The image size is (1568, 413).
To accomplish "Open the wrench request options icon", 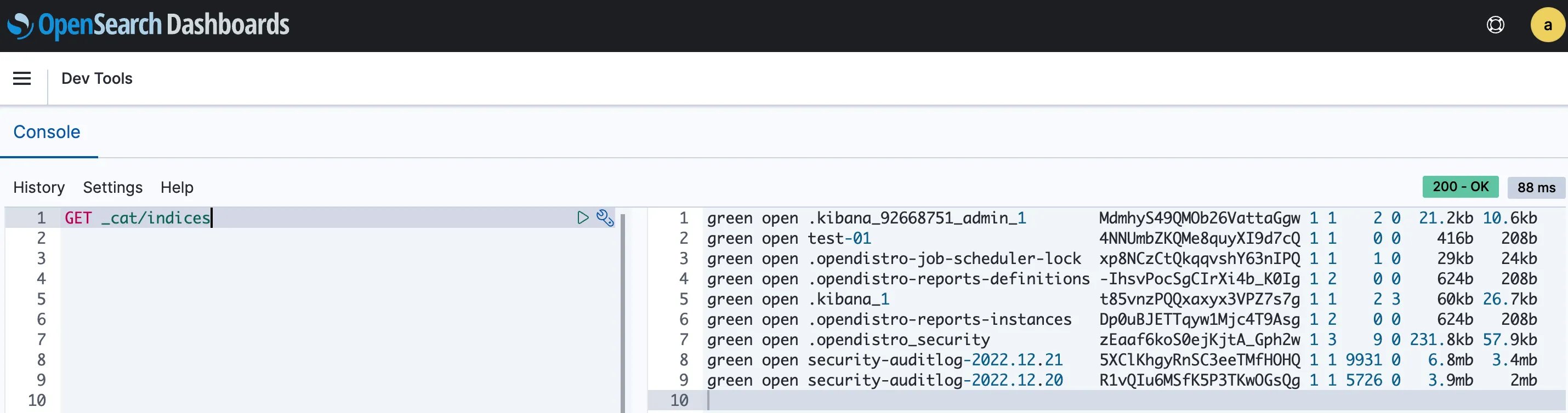I will click(x=604, y=218).
